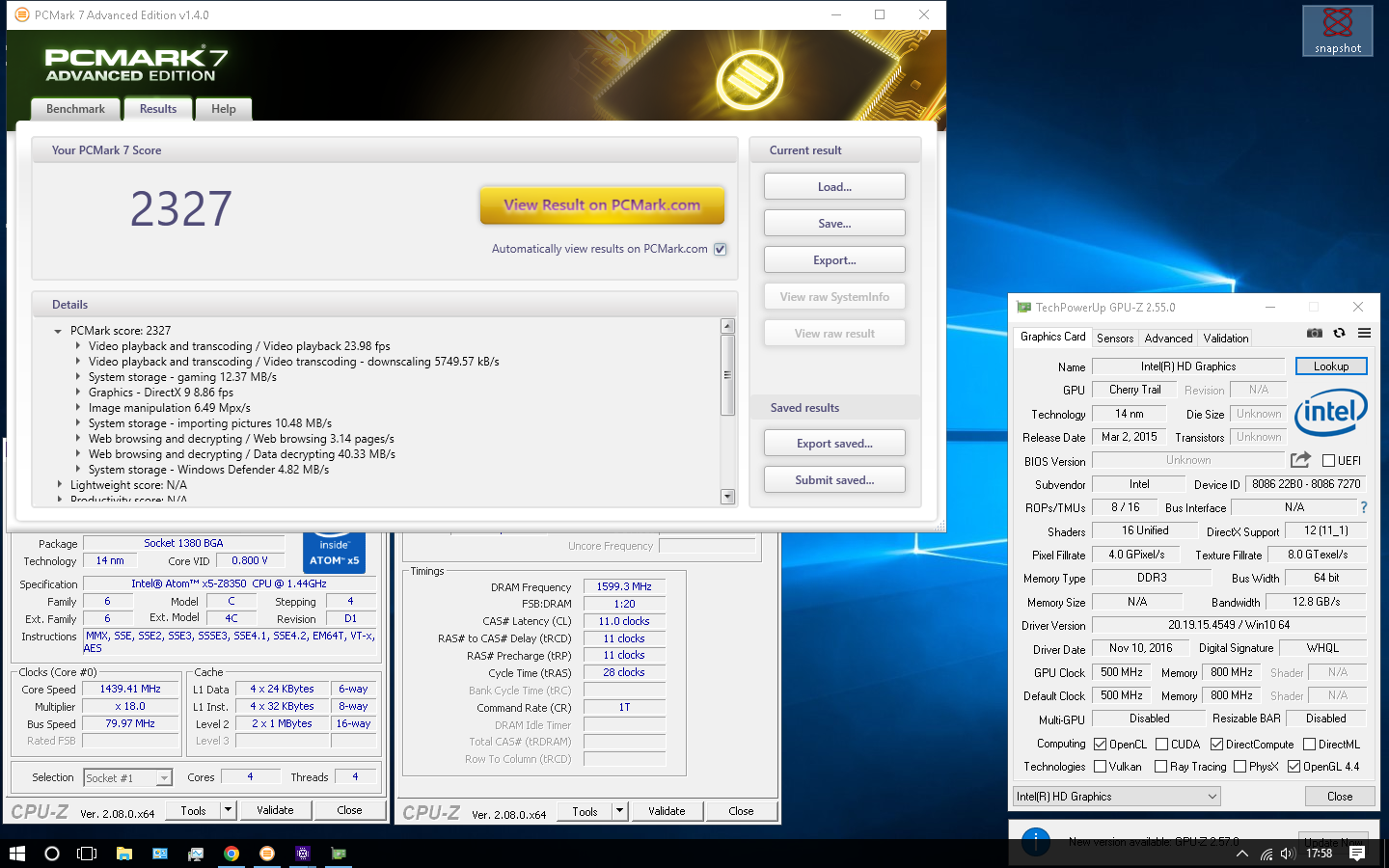The image size is (1389, 868).
Task: Toggle the DirectML checkbox
Action: (x=1309, y=744)
